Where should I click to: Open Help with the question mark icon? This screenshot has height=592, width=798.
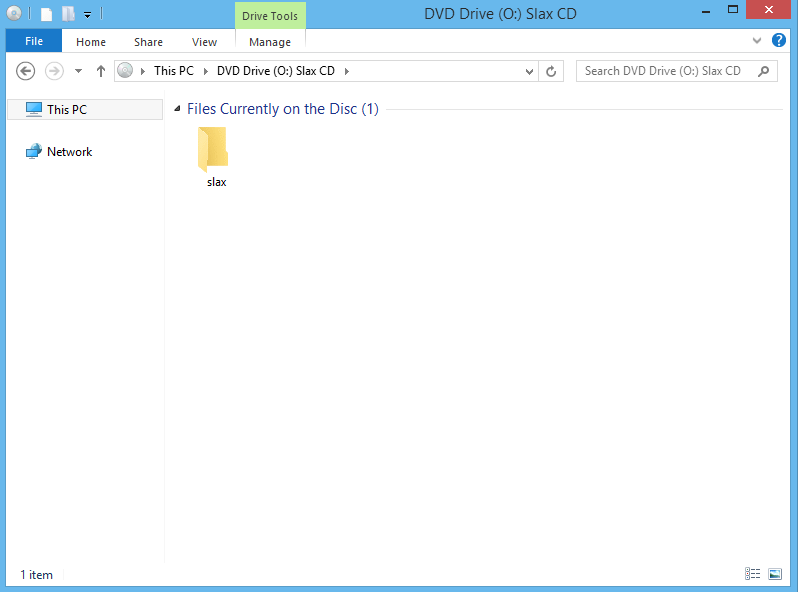click(779, 41)
